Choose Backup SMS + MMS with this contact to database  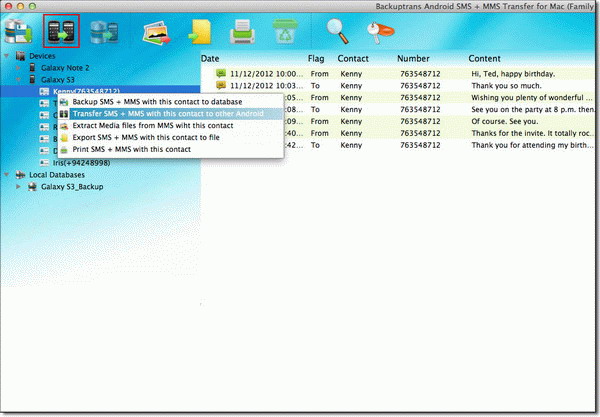click(x=171, y=102)
